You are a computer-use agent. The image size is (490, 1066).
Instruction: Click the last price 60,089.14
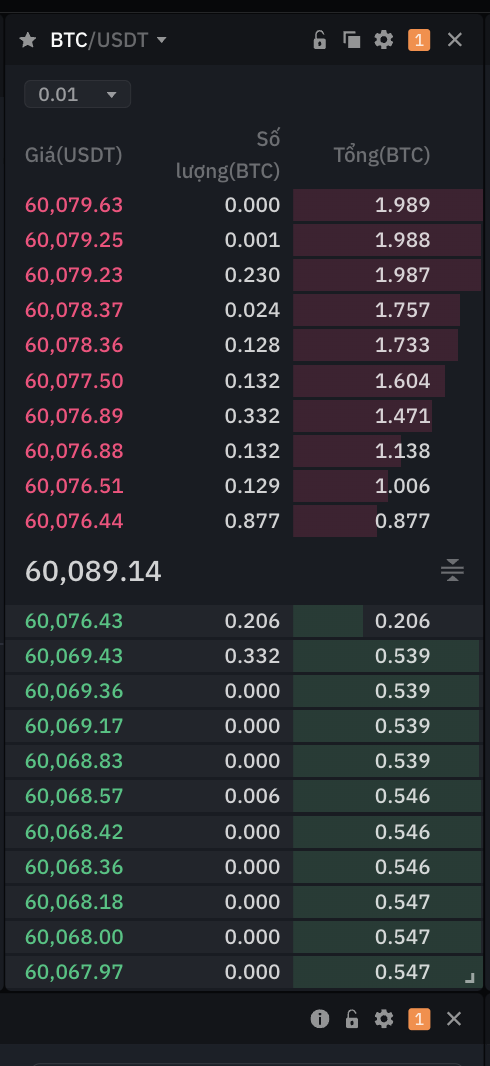click(93, 571)
